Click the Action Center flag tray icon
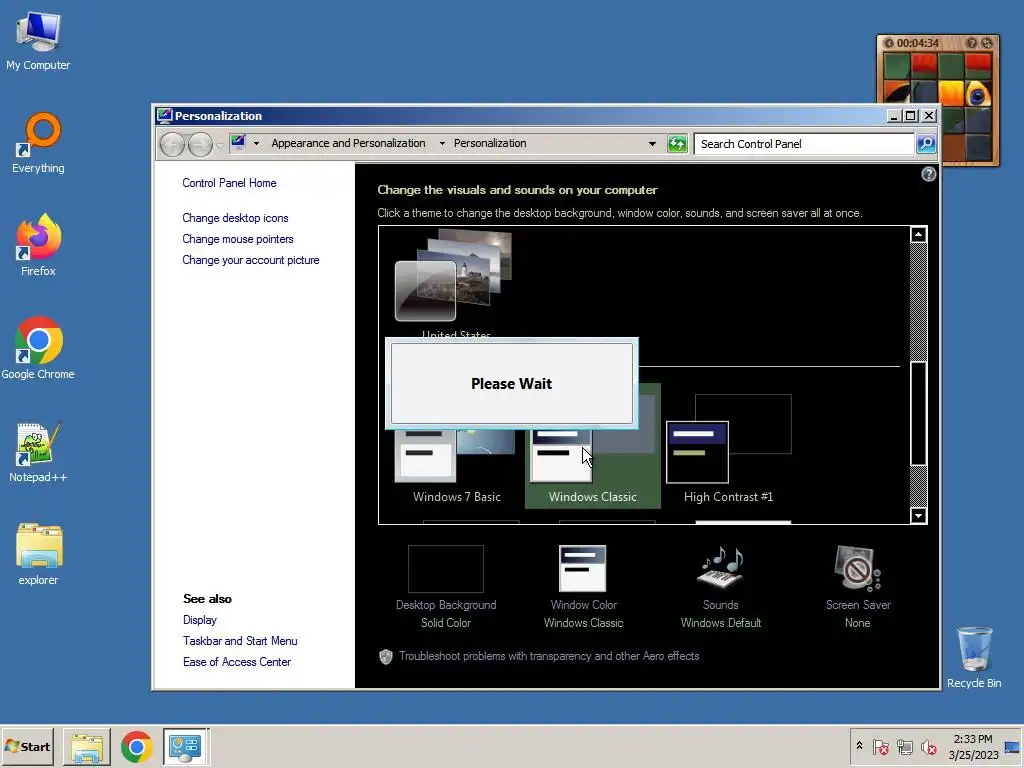 pyautogui.click(x=881, y=747)
